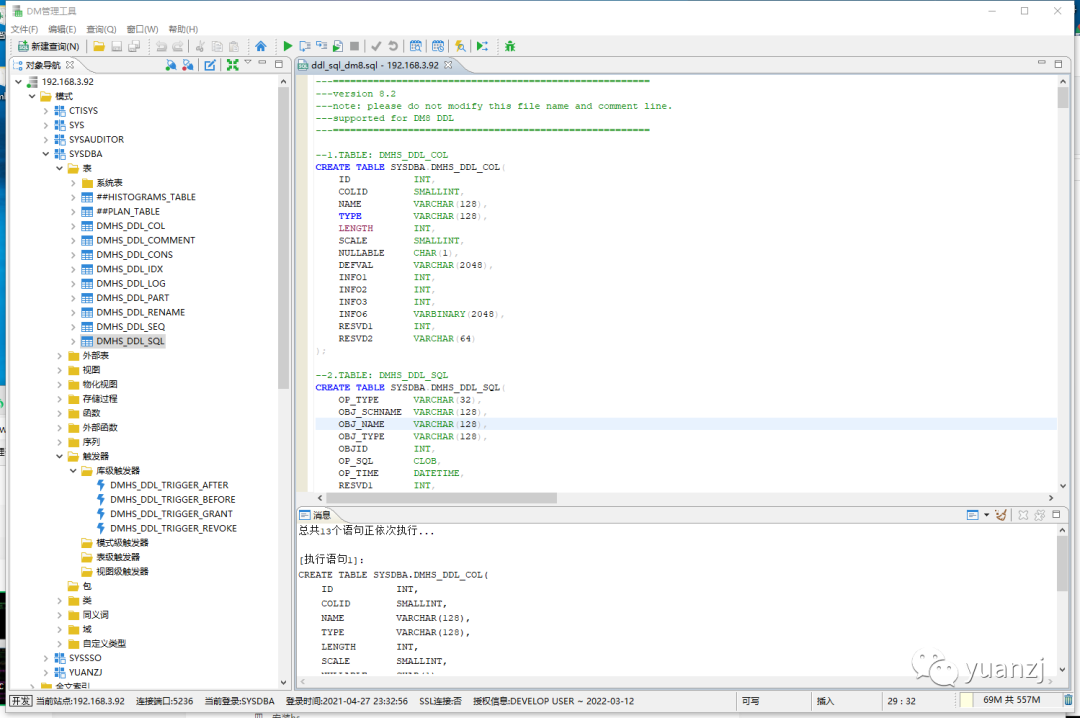The width and height of the screenshot is (1080, 718).
Task: Select the ddl_sql_dm8.sql editor tab
Action: [374, 65]
